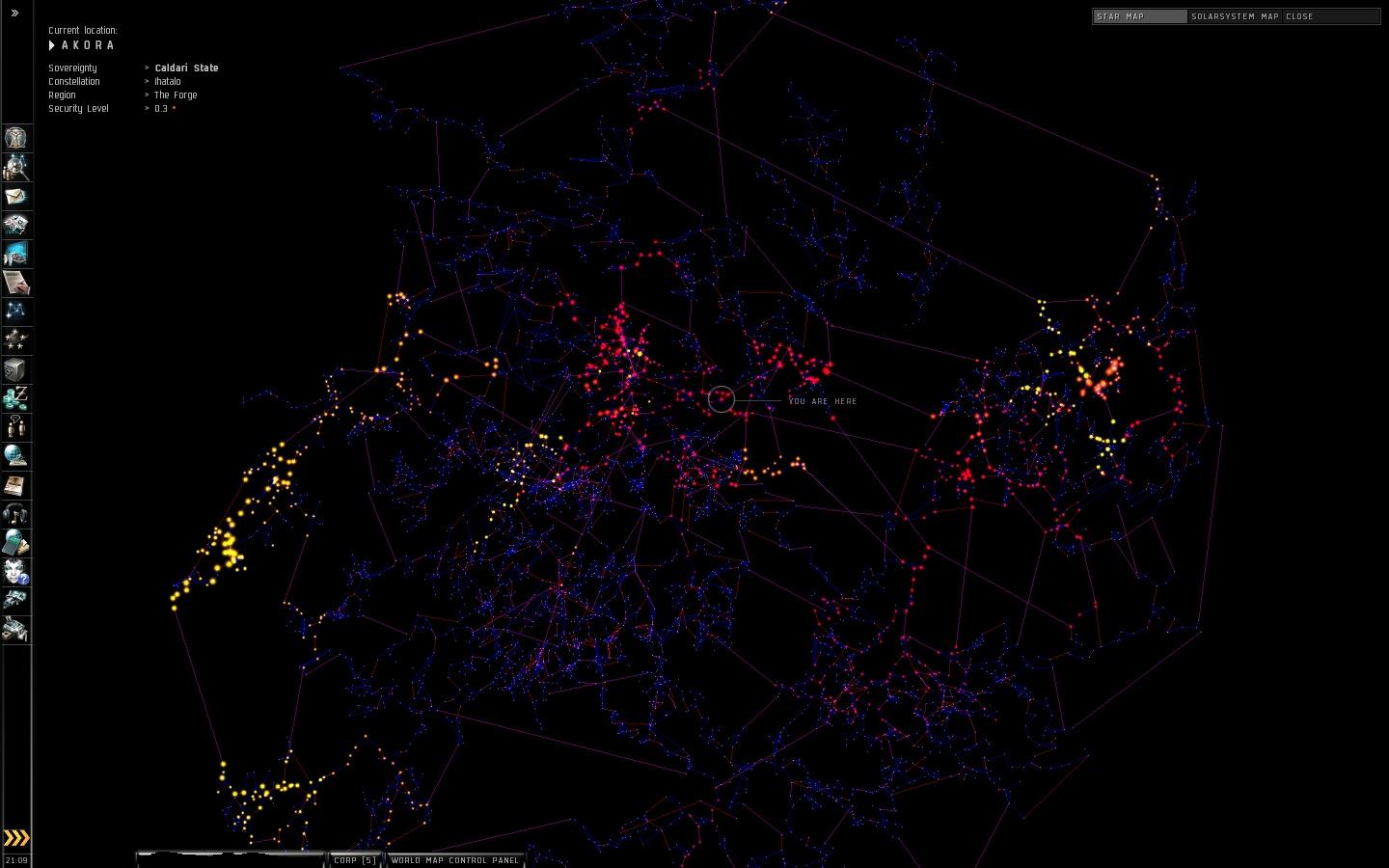
Task: Collapse sidebar using top double-chevron
Action: tap(14, 14)
